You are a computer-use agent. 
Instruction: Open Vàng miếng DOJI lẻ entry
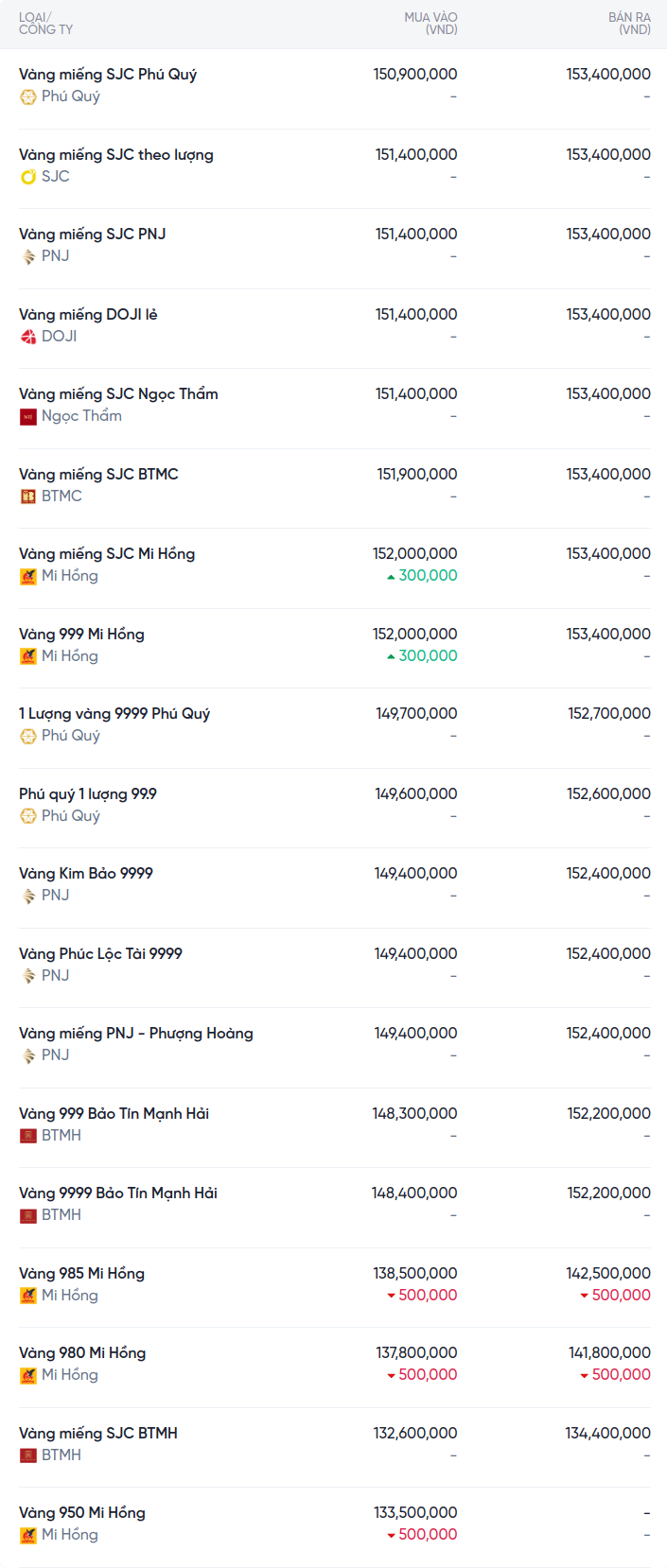(x=88, y=315)
